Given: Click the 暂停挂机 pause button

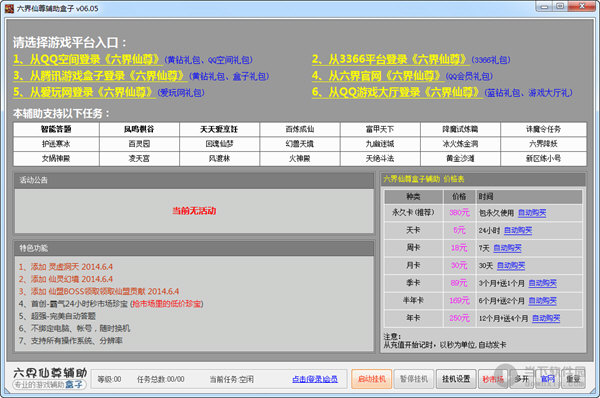Looking at the screenshot, I should pyautogui.click(x=414, y=379).
